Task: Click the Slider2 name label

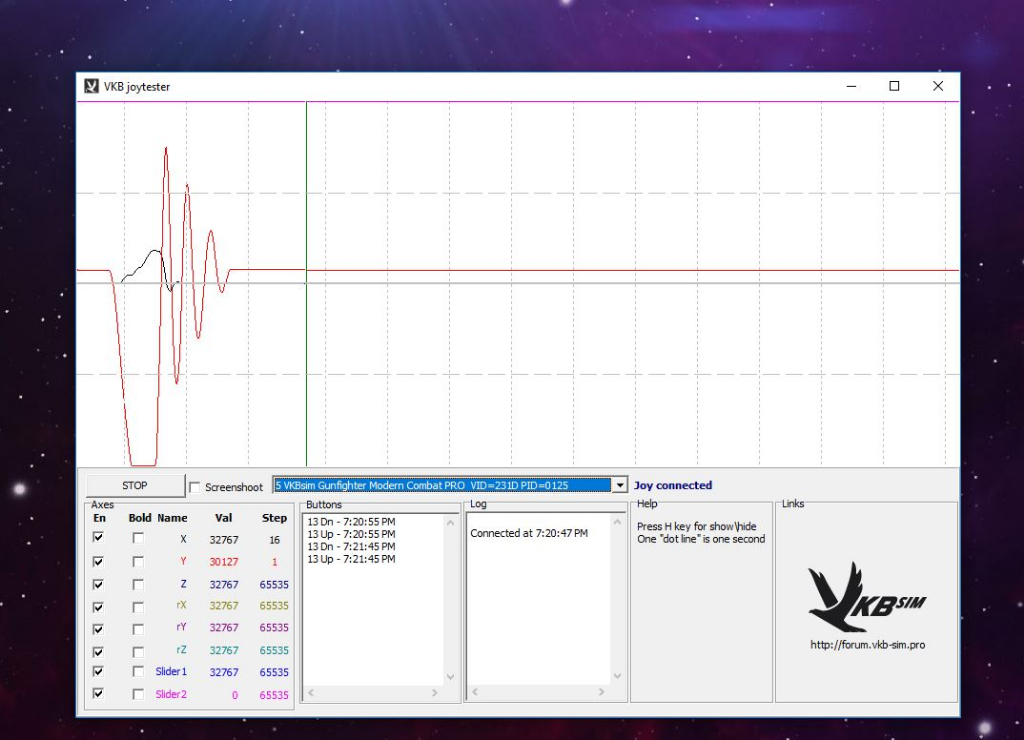Action: [x=171, y=694]
